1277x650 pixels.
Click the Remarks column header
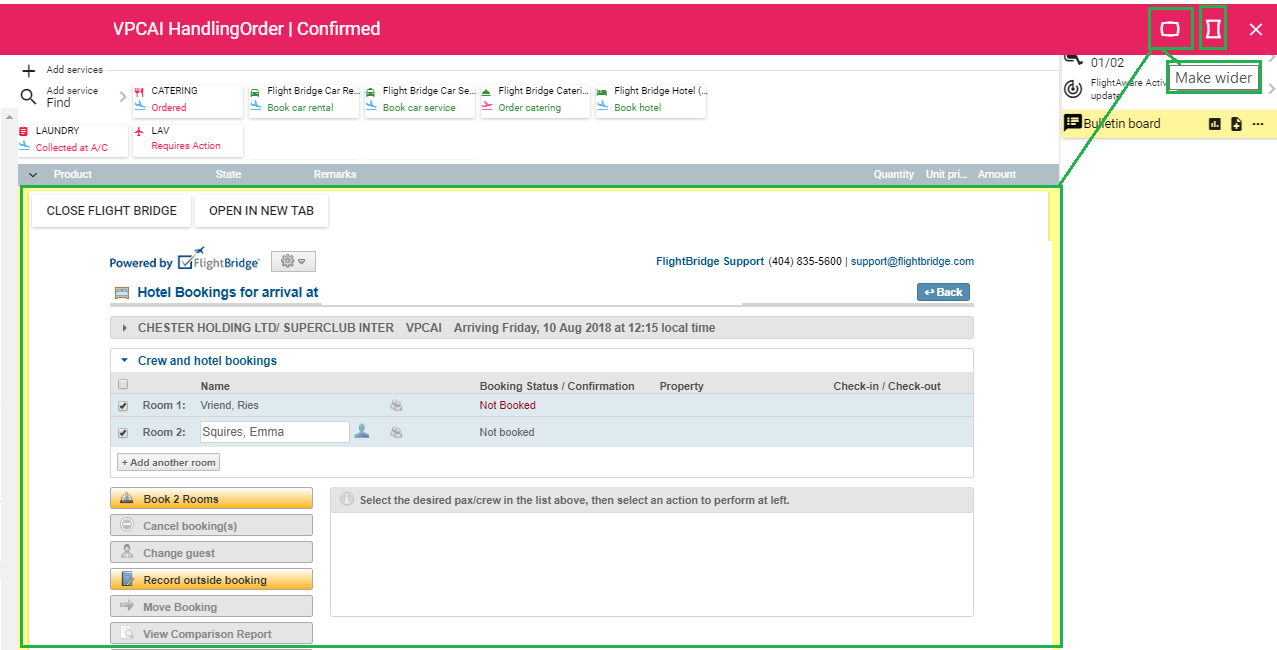coord(335,174)
